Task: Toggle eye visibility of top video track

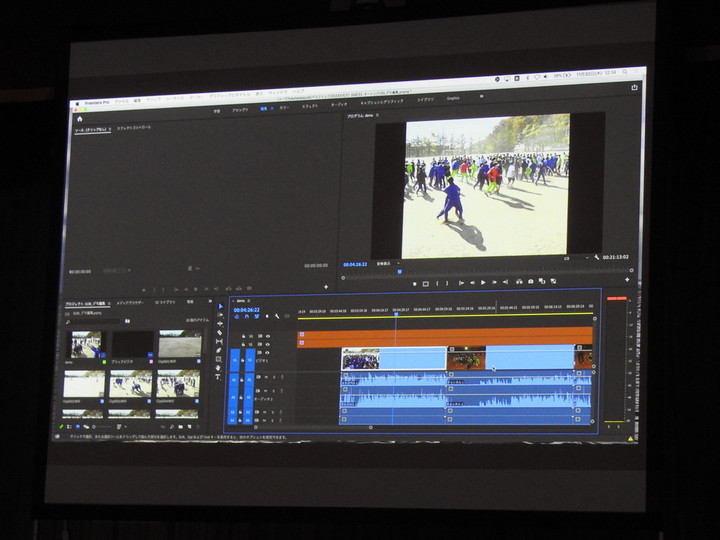Action: coord(267,336)
